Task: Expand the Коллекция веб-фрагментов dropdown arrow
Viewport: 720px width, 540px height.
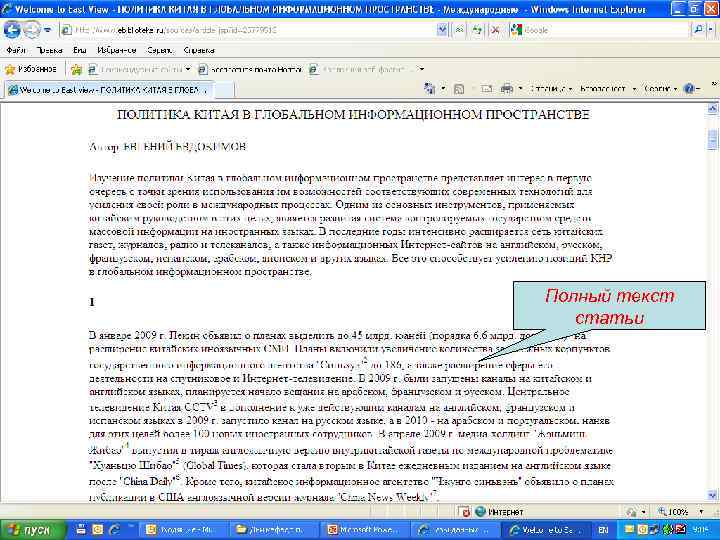Action: pos(422,69)
